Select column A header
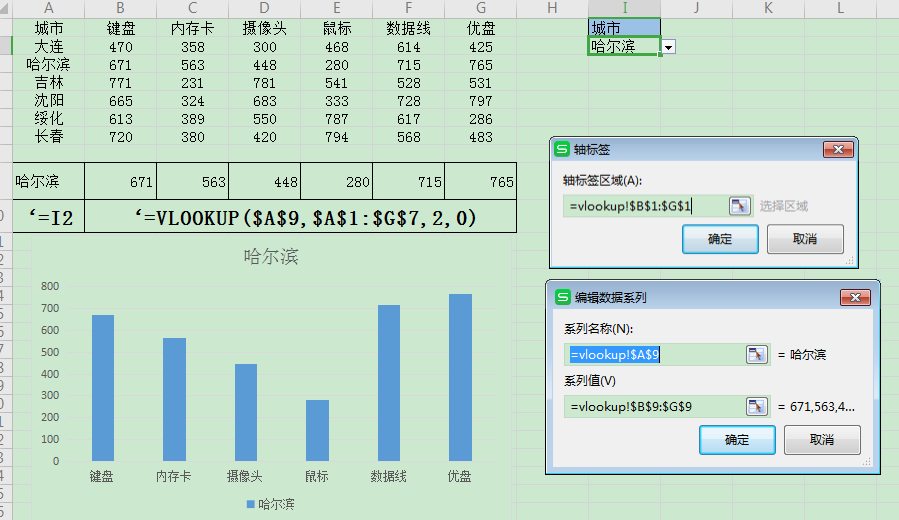Image resolution: width=899 pixels, height=520 pixels. (x=49, y=8)
